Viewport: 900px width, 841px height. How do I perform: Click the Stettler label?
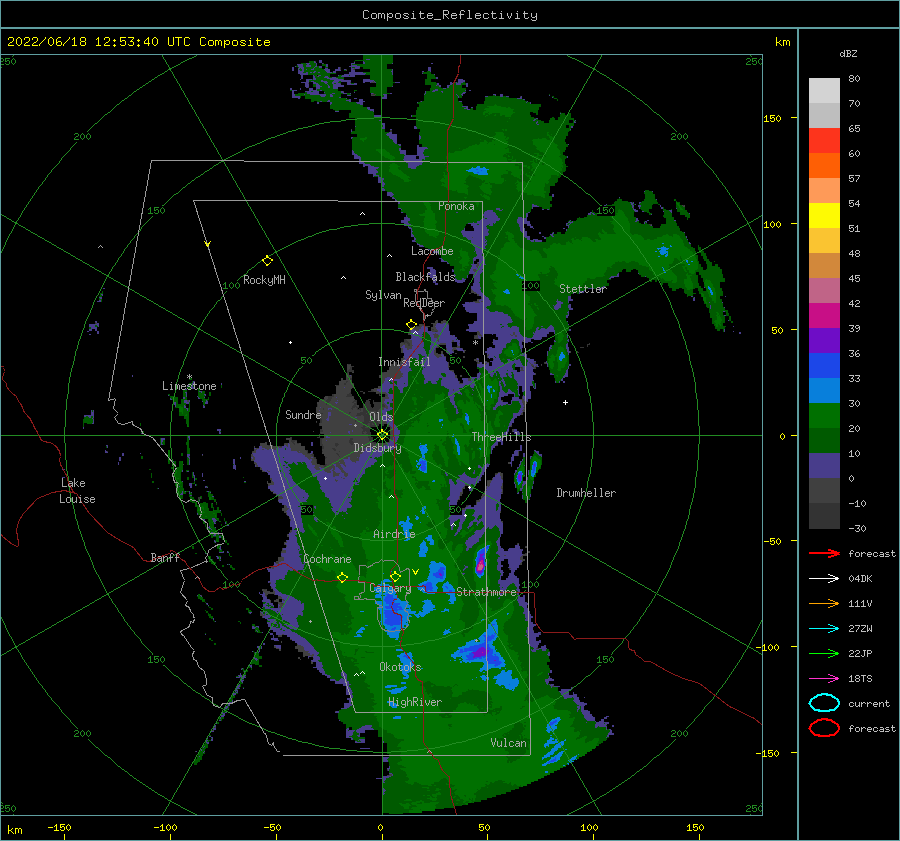click(x=583, y=289)
